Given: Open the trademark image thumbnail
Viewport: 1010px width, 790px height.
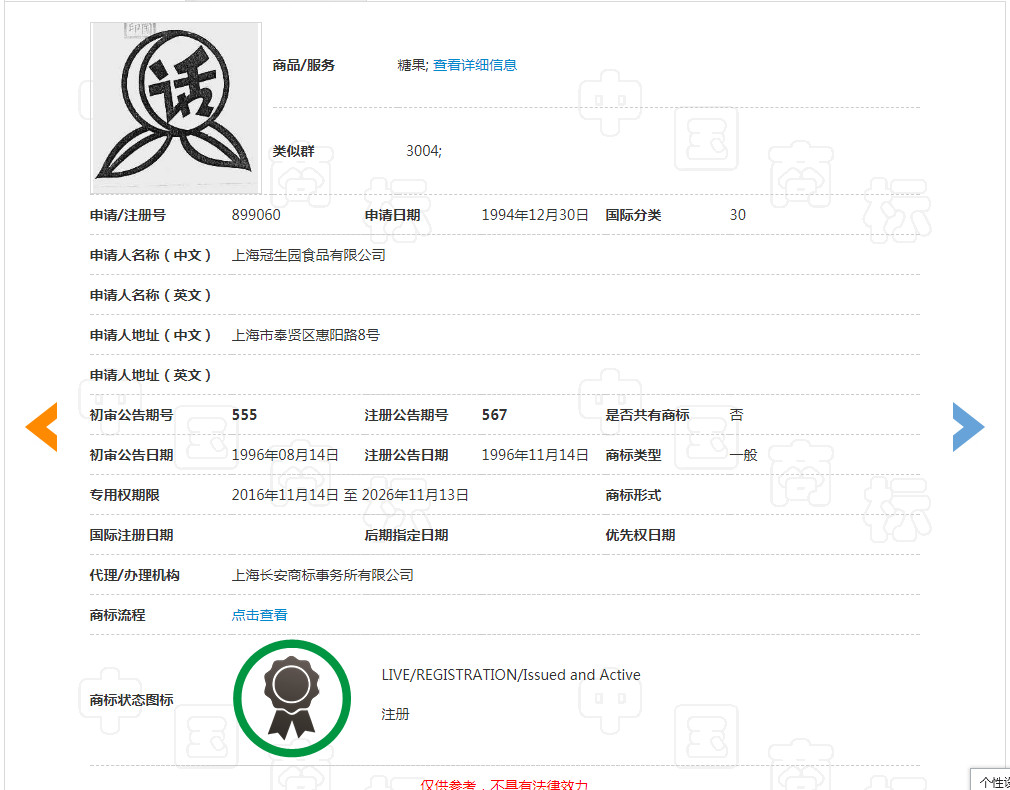Looking at the screenshot, I should 175,105.
